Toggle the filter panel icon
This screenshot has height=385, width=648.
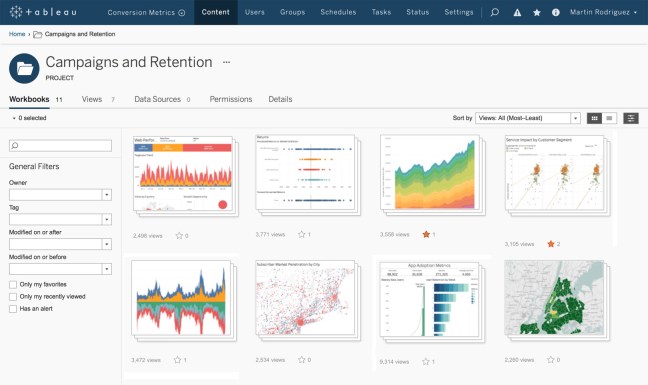click(x=631, y=118)
